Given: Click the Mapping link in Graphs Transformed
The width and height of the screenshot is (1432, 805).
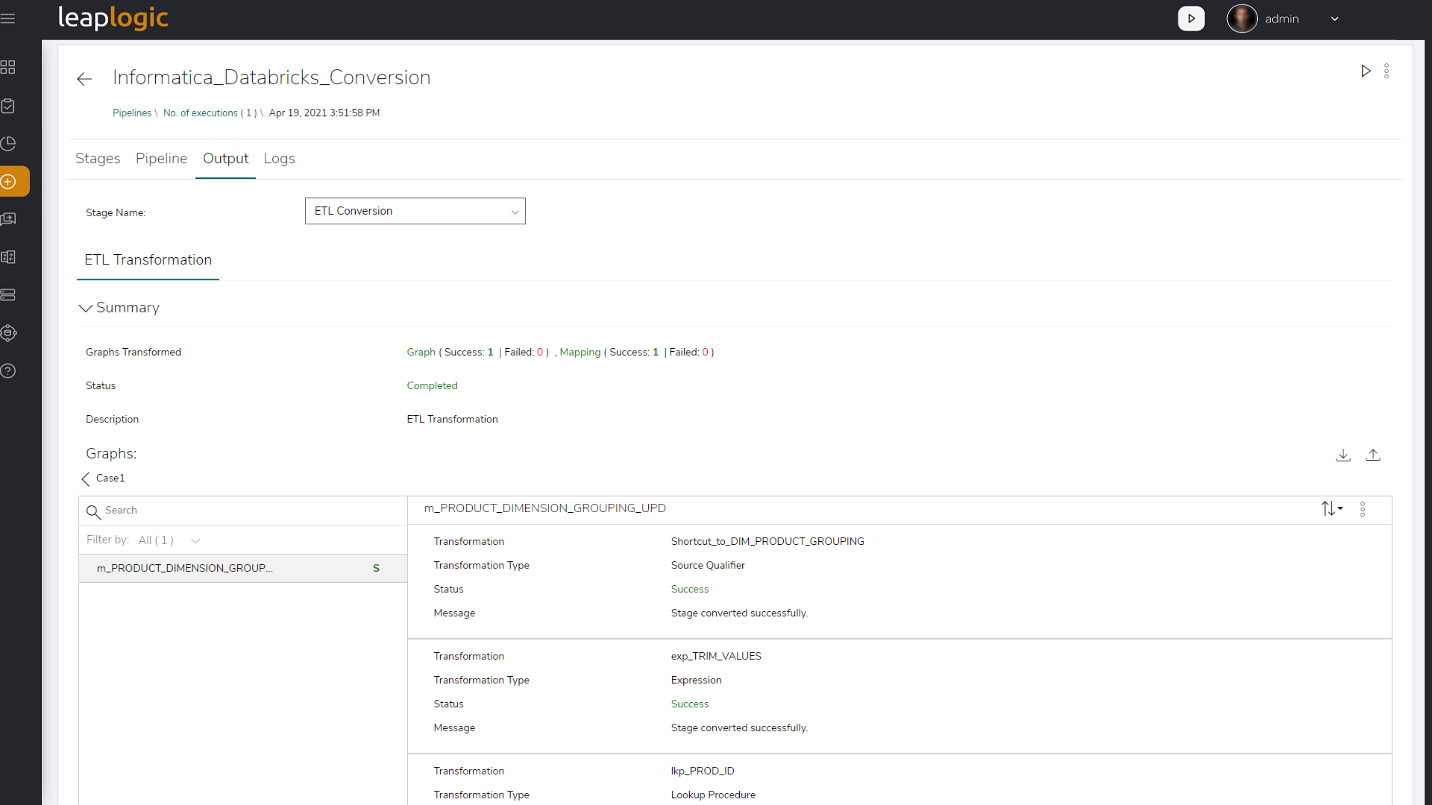Looking at the screenshot, I should pyautogui.click(x=580, y=352).
